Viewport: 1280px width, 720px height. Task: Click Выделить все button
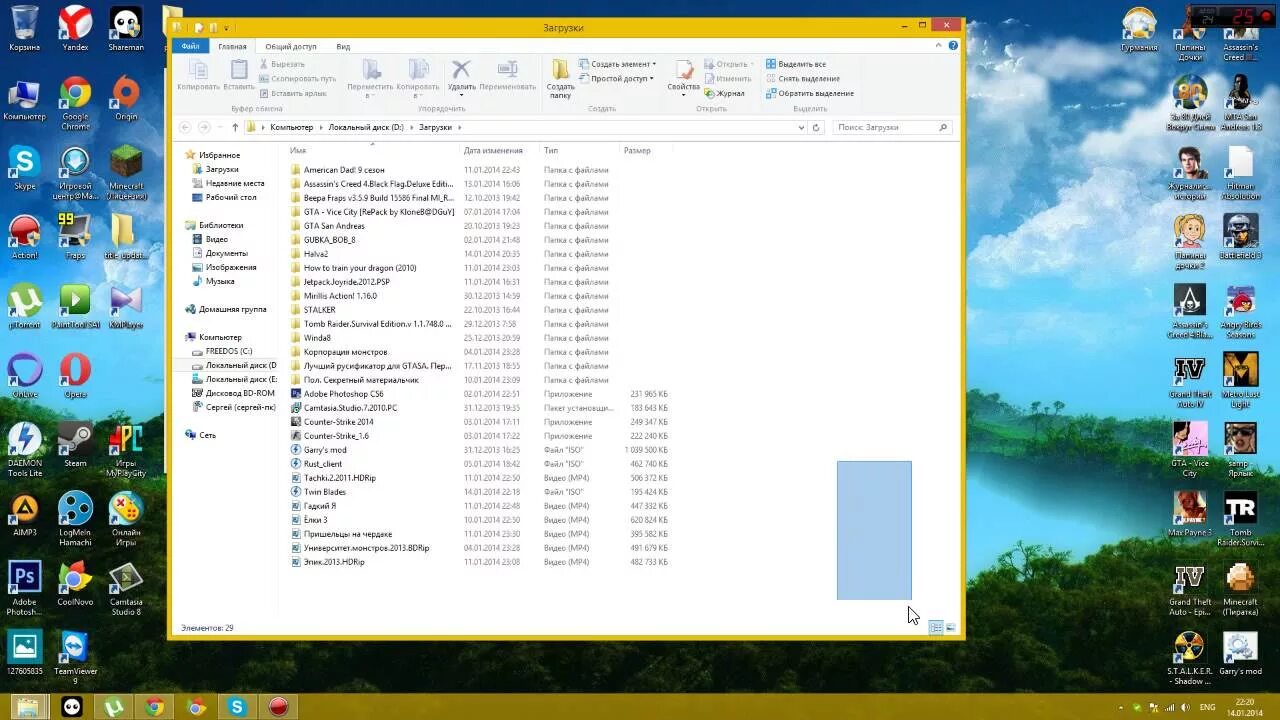(796, 64)
